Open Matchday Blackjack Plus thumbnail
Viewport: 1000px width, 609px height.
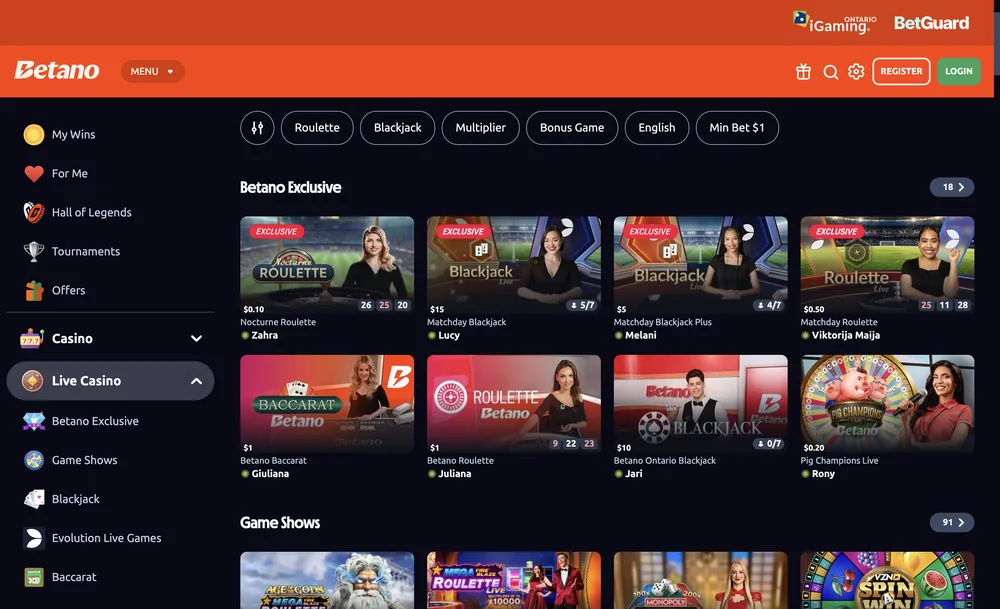pyautogui.click(x=701, y=265)
